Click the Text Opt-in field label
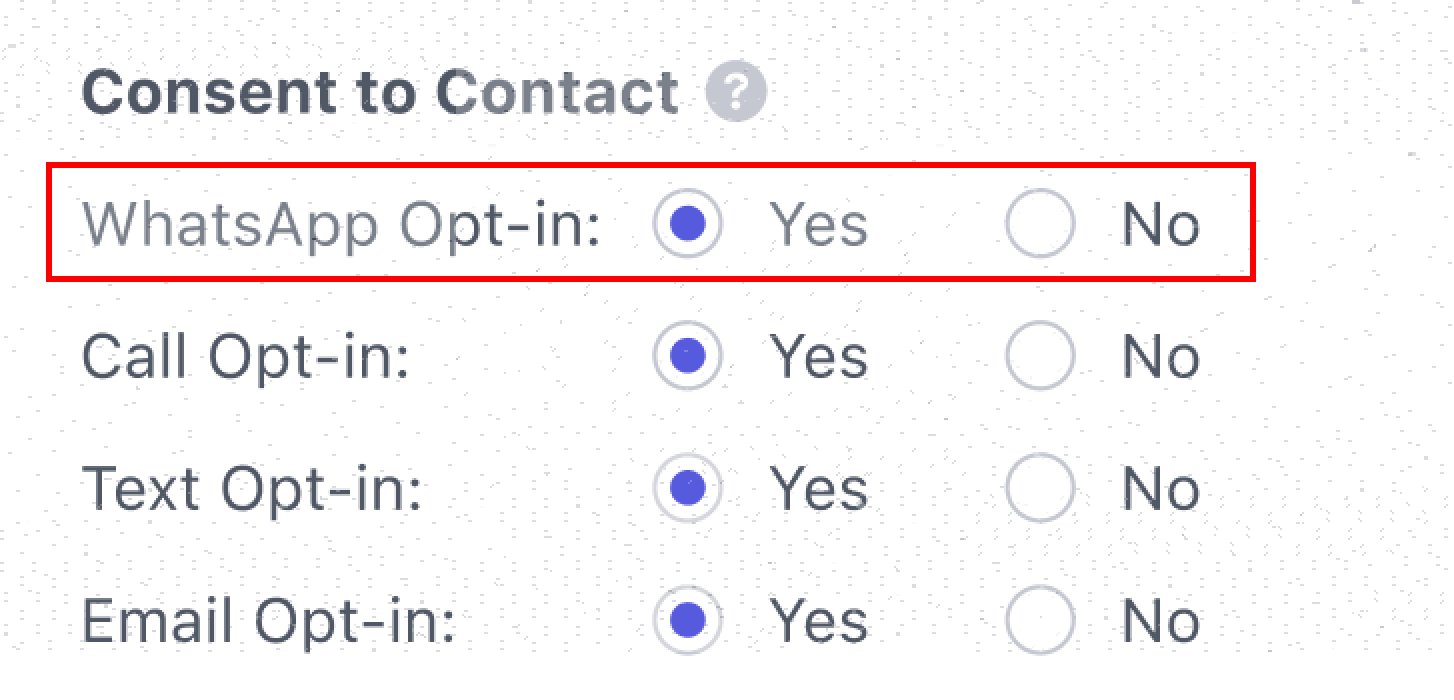This screenshot has width=1454, height=700. 251,489
